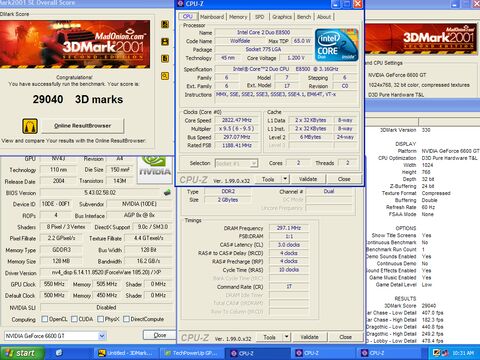Click the Rated FSB value field
Viewport: 480px width, 360px height.
tap(237, 145)
